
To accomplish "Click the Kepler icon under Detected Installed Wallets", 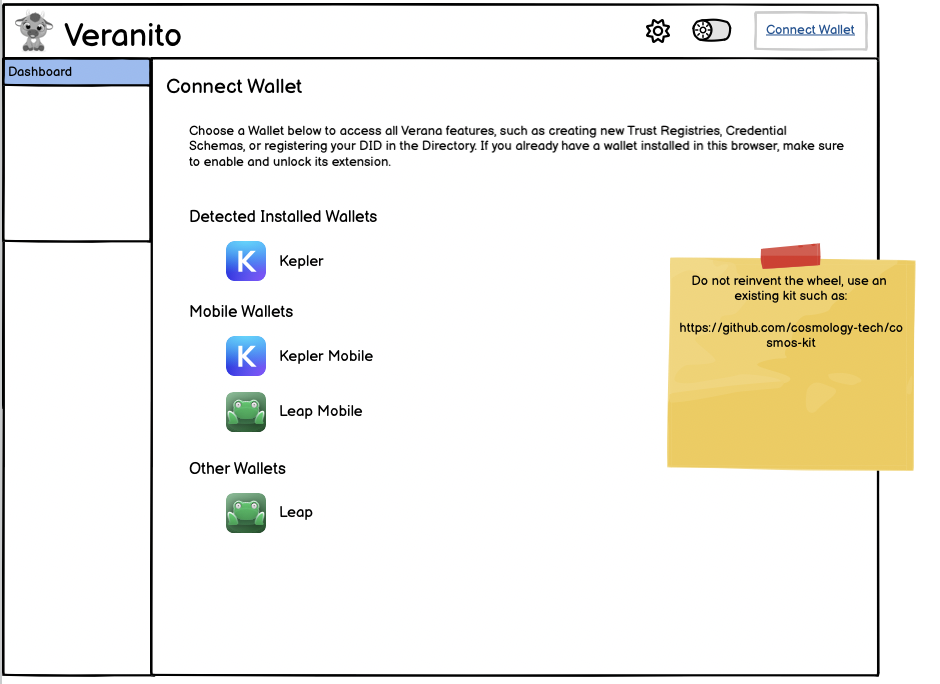I will pos(246,261).
